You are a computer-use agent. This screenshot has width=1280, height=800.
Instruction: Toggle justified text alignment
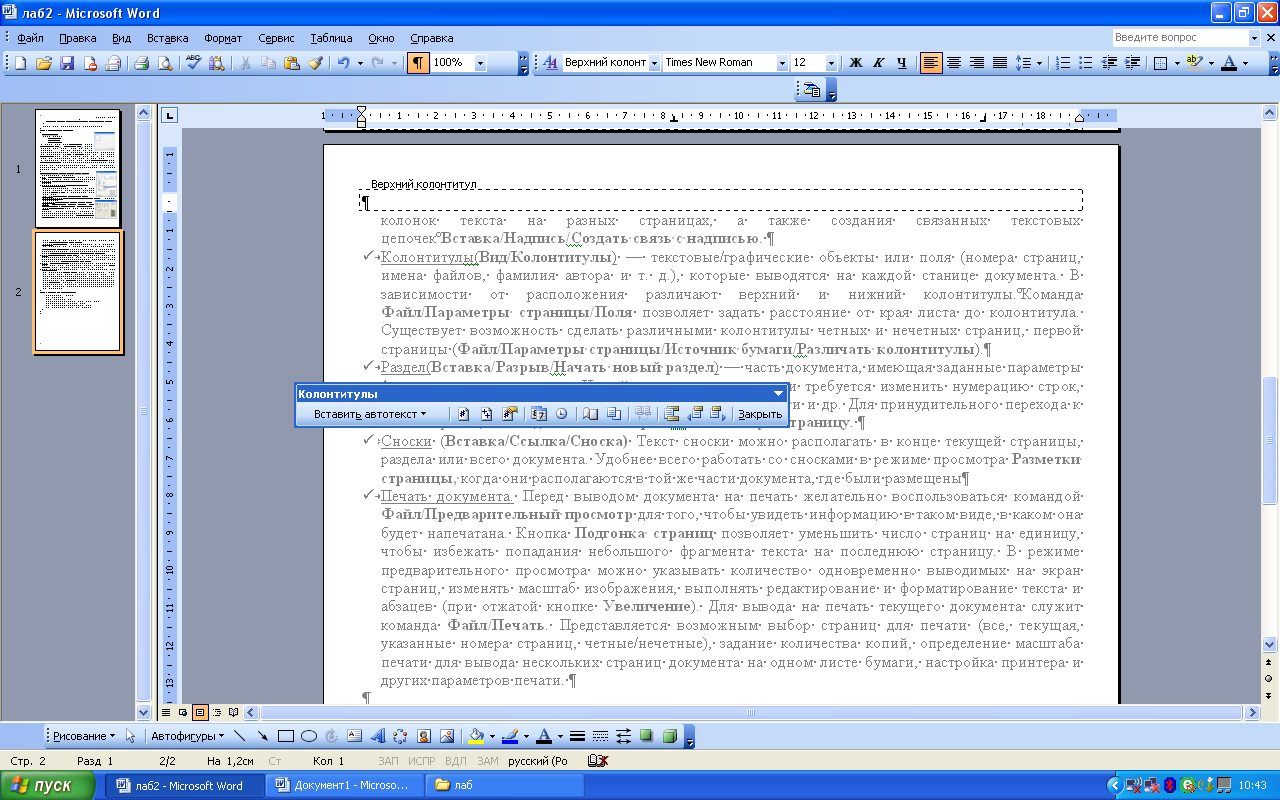(1000, 63)
